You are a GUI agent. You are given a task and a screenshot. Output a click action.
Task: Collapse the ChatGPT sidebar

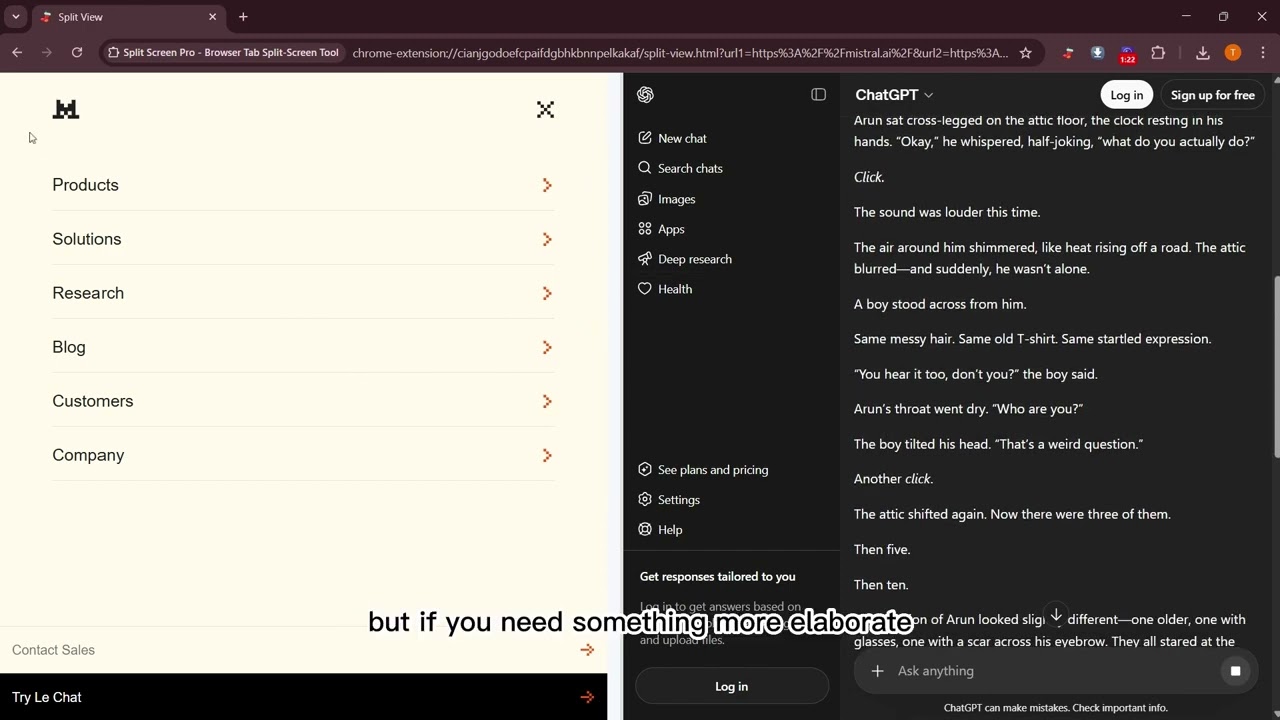[x=818, y=94]
